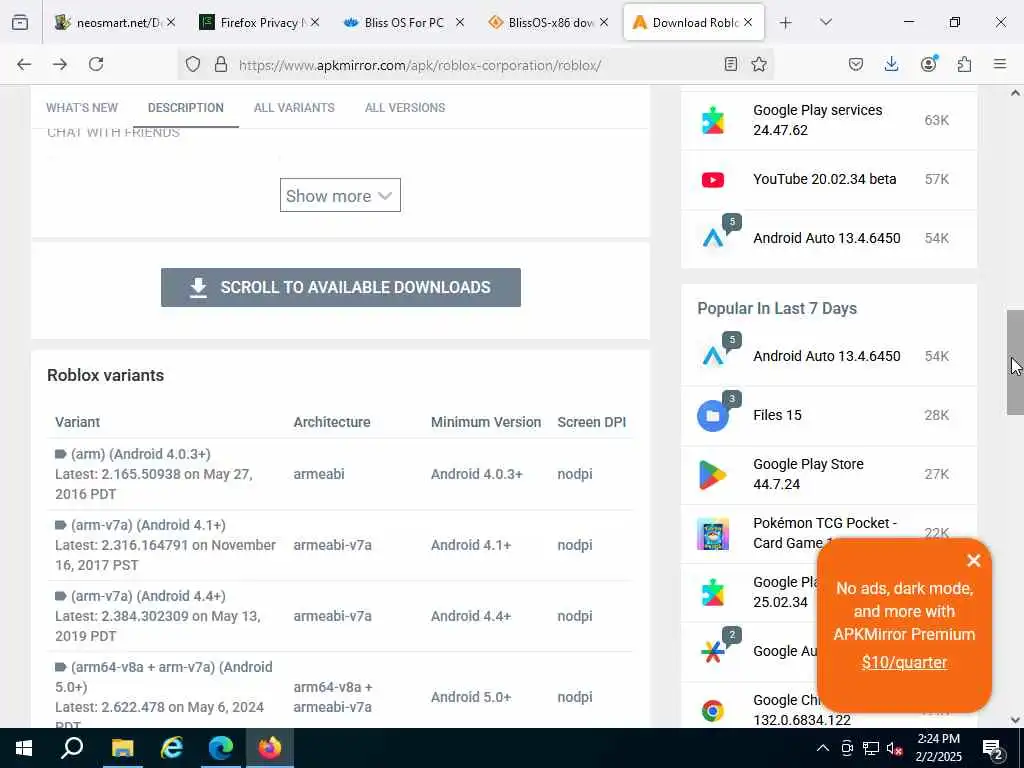Expand description with Show more
This screenshot has height=768, width=1024.
click(x=340, y=195)
